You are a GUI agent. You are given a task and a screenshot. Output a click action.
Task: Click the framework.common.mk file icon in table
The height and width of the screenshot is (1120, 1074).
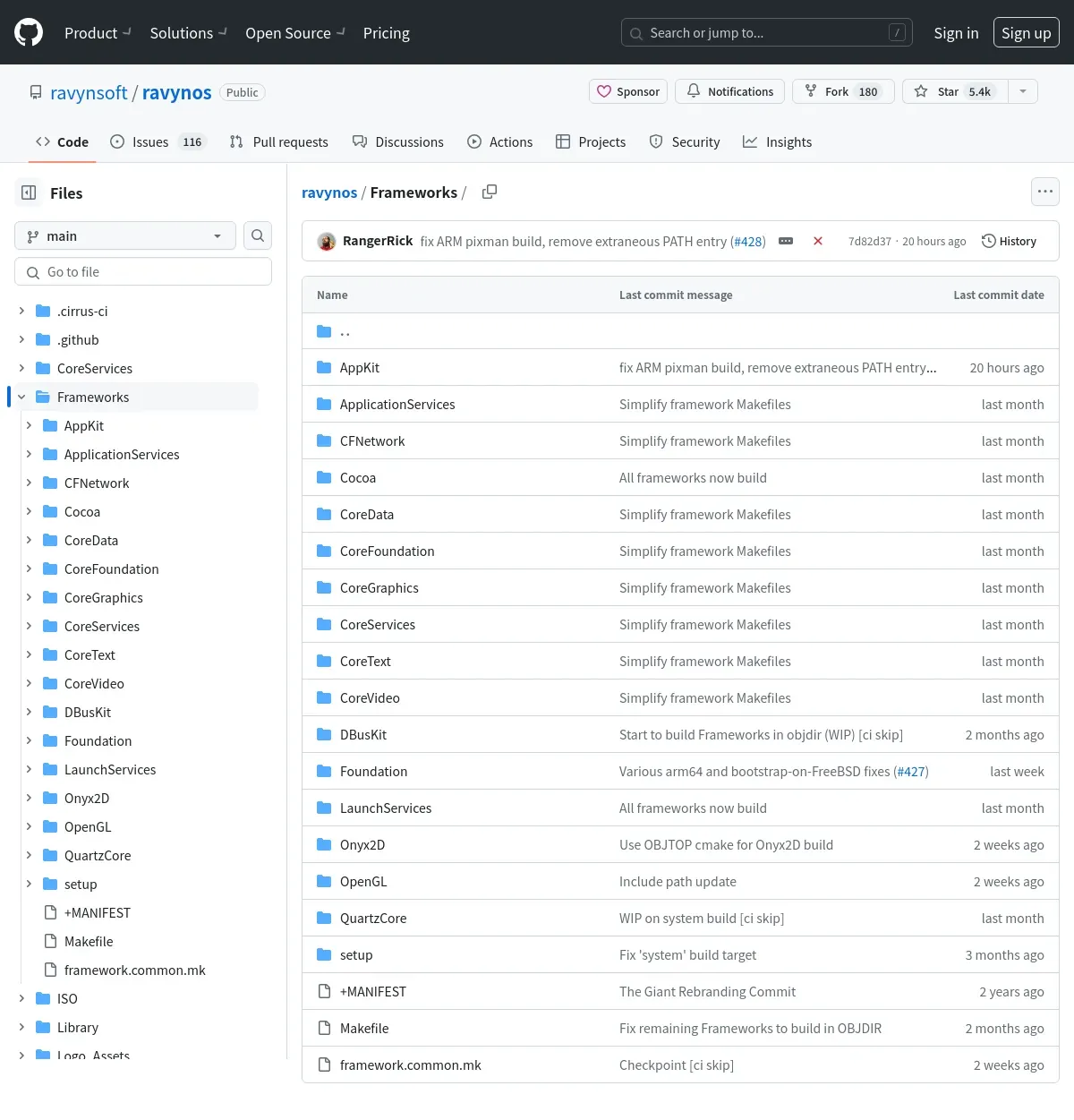pyautogui.click(x=324, y=1064)
